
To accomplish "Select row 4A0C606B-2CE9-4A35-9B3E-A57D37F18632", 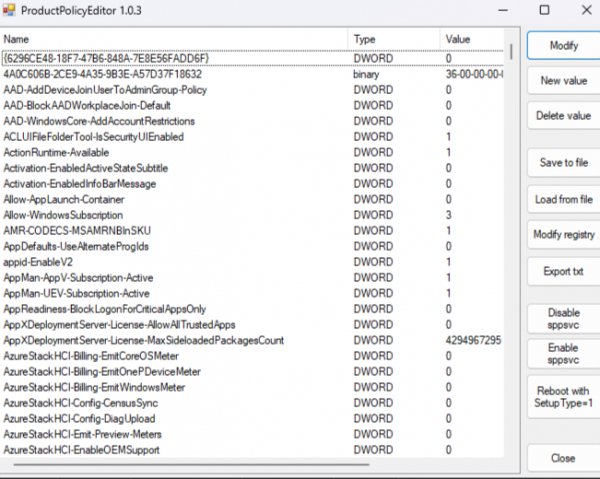I will click(x=253, y=74).
